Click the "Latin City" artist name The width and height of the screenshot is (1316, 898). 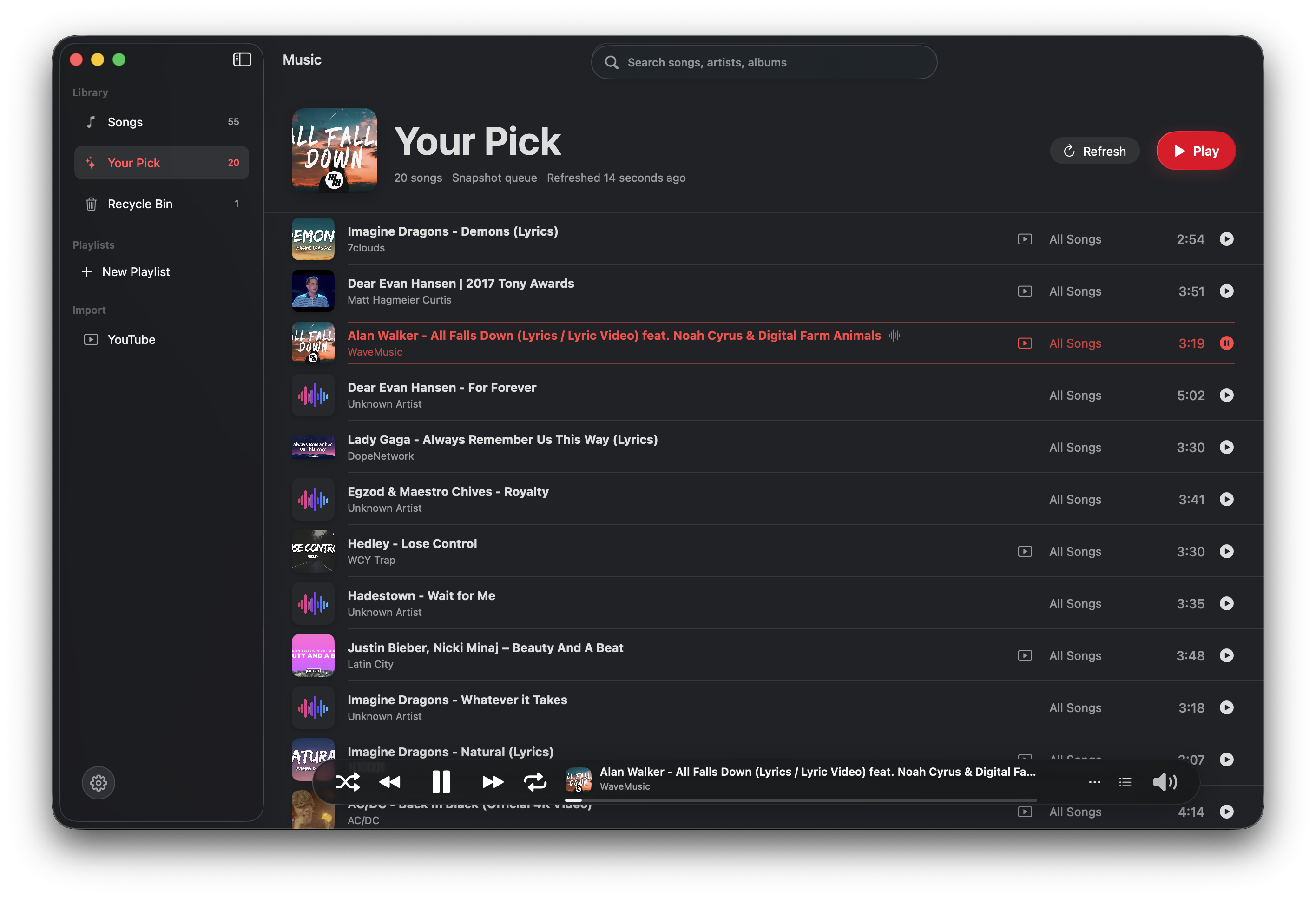(x=370, y=664)
